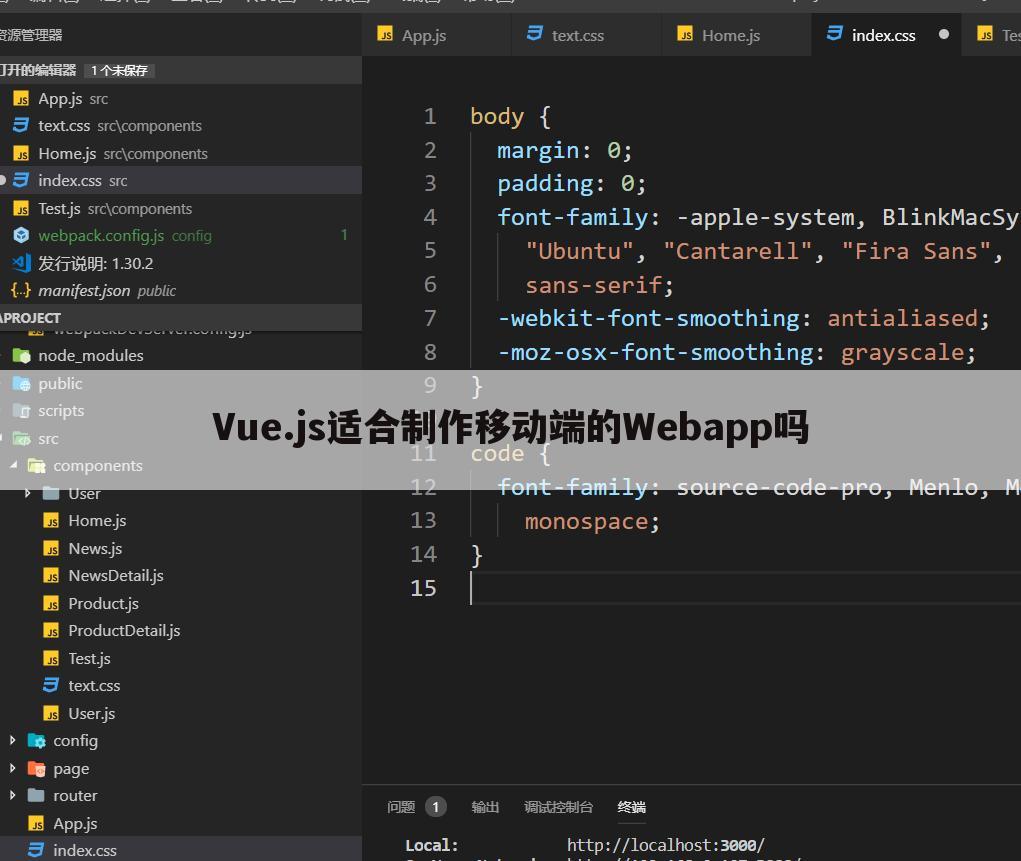Viewport: 1021px width, 861px height.
Task: Click the CSS icon on the text.css tab
Action: click(535, 33)
